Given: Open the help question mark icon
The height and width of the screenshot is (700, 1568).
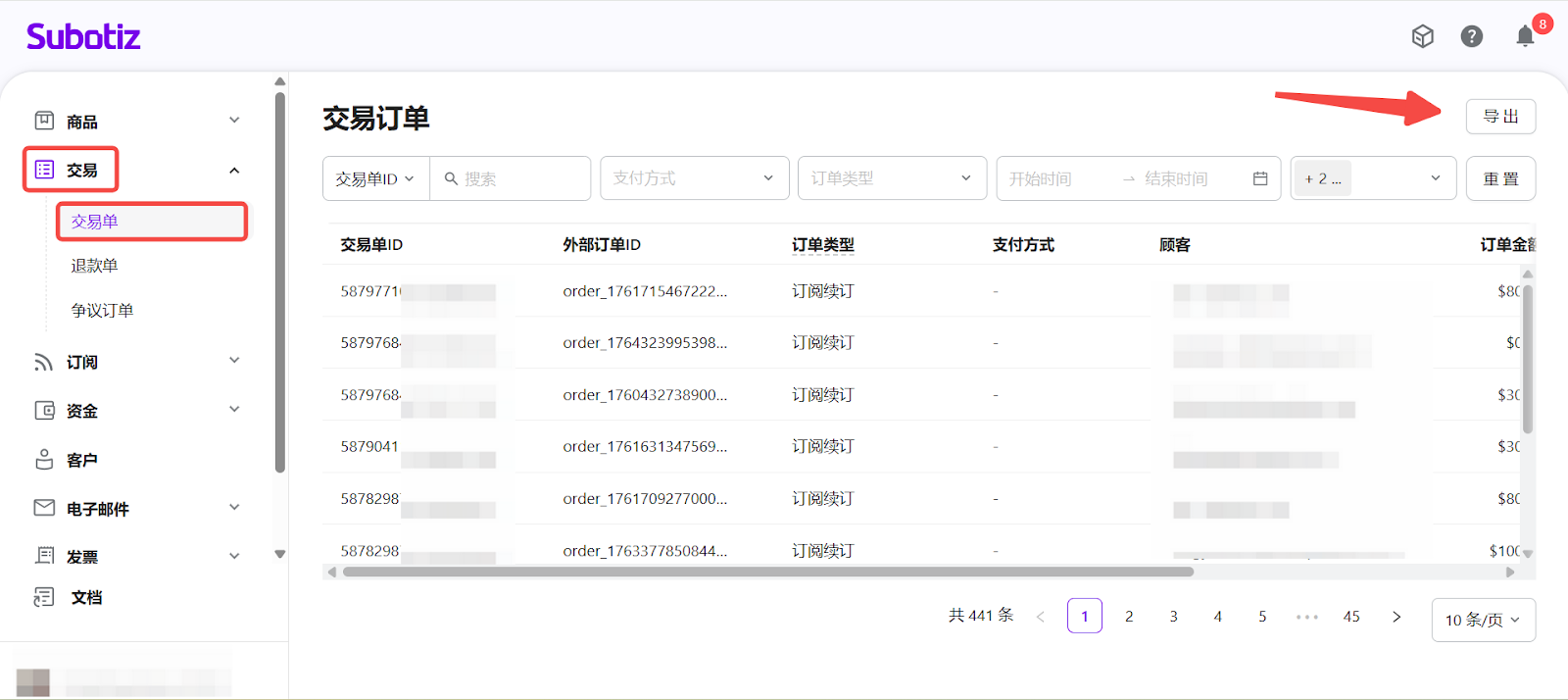Looking at the screenshot, I should click(x=1471, y=36).
